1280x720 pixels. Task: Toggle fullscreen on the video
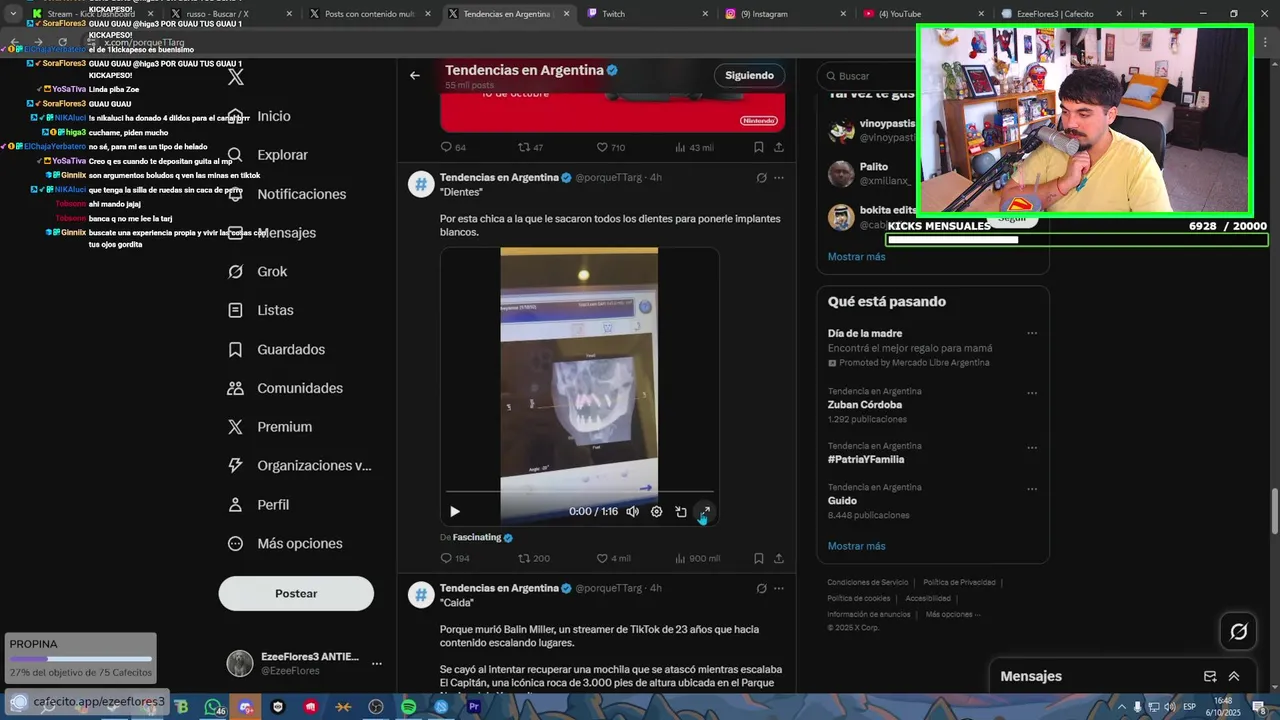[x=705, y=511]
